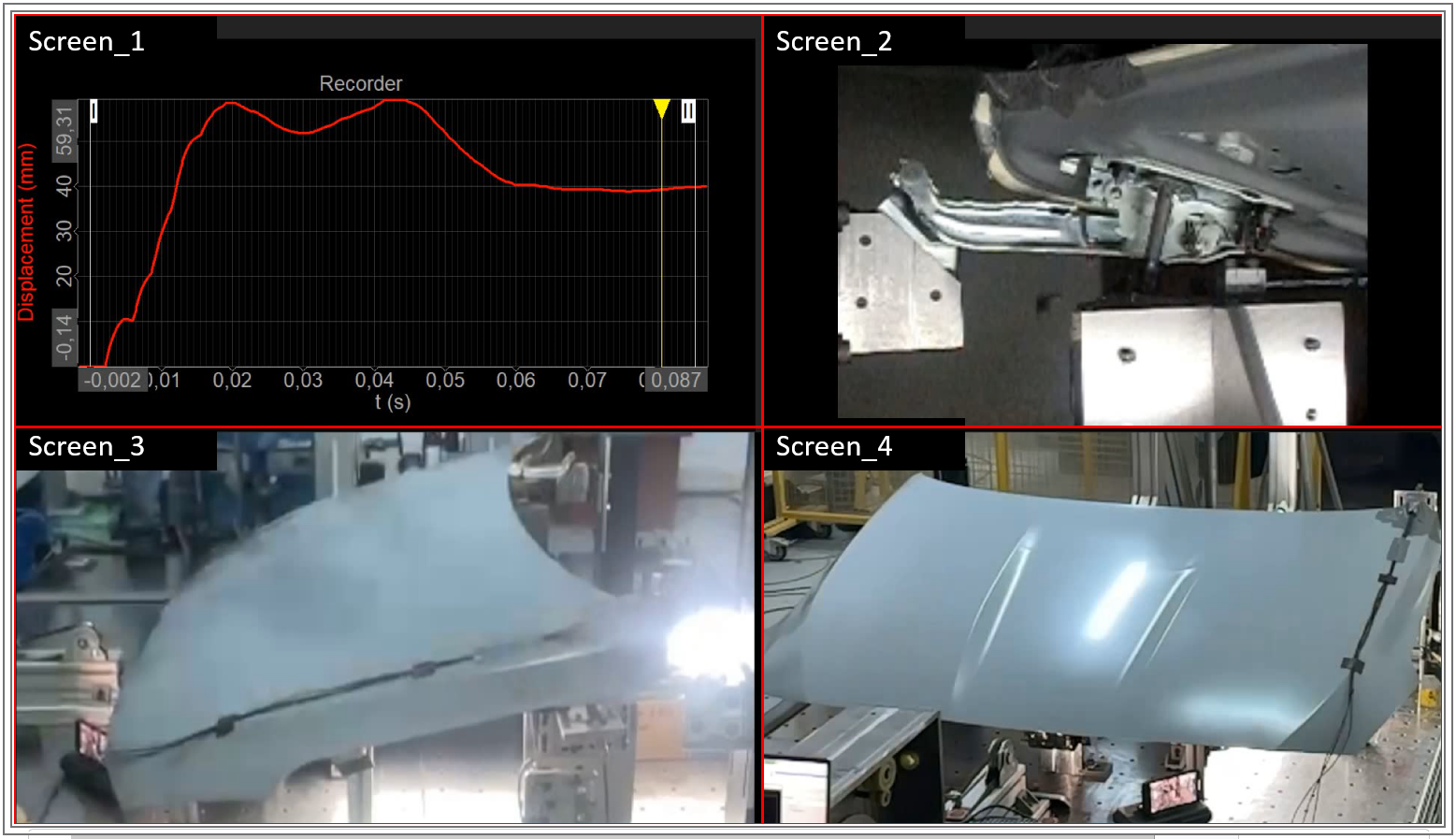Click the hood latch video in Screen_2
1456x839 pixels.
[1102, 234]
